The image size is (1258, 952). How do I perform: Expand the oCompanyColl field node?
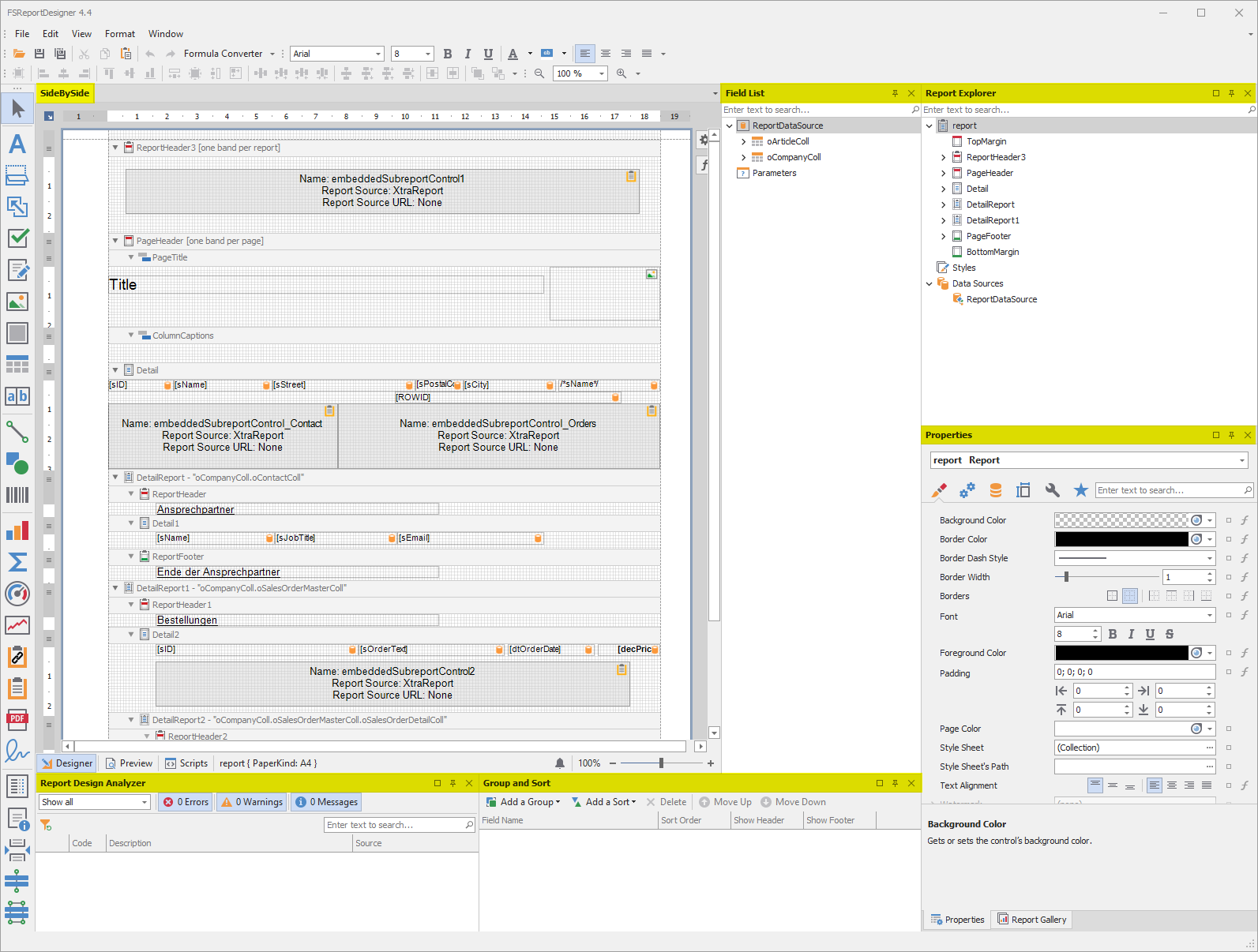[x=743, y=157]
